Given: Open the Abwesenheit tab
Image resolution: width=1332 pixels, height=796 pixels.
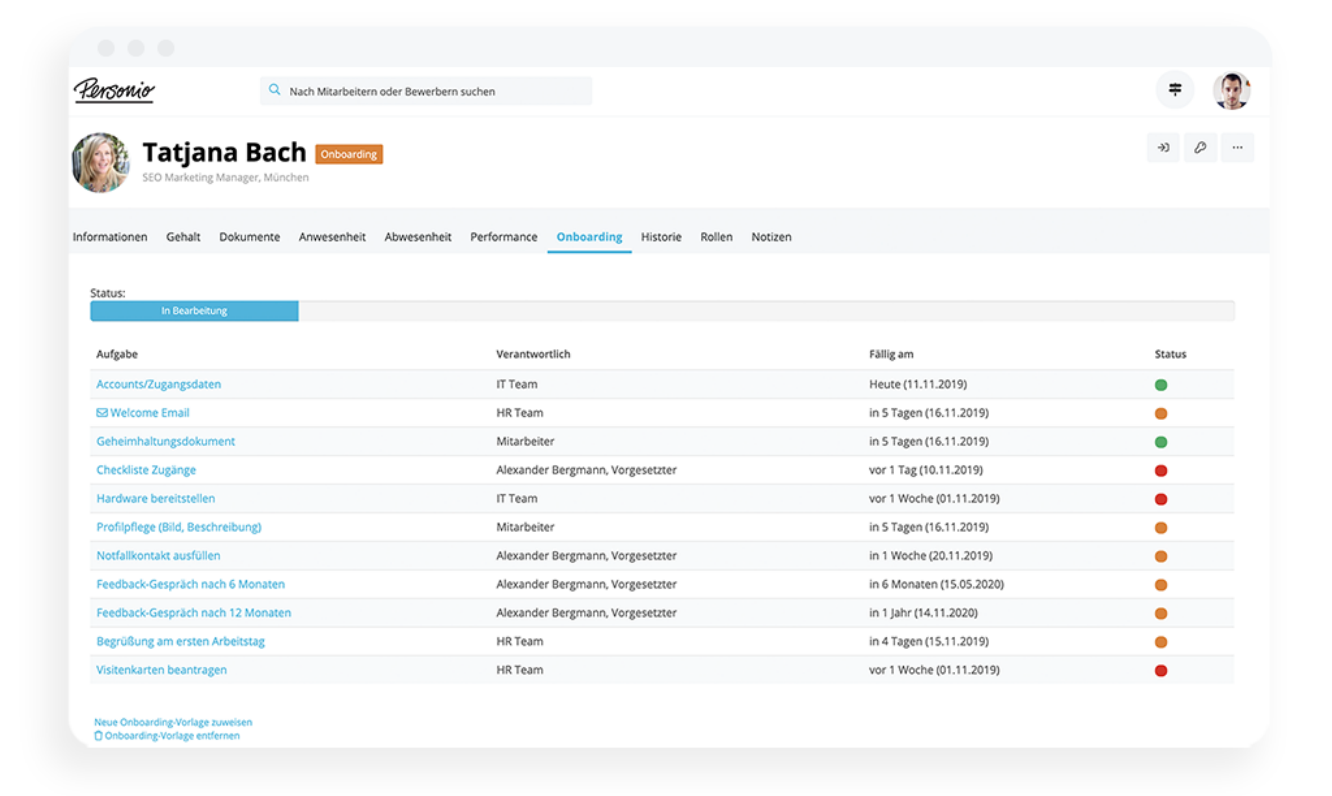Looking at the screenshot, I should click(x=418, y=237).
